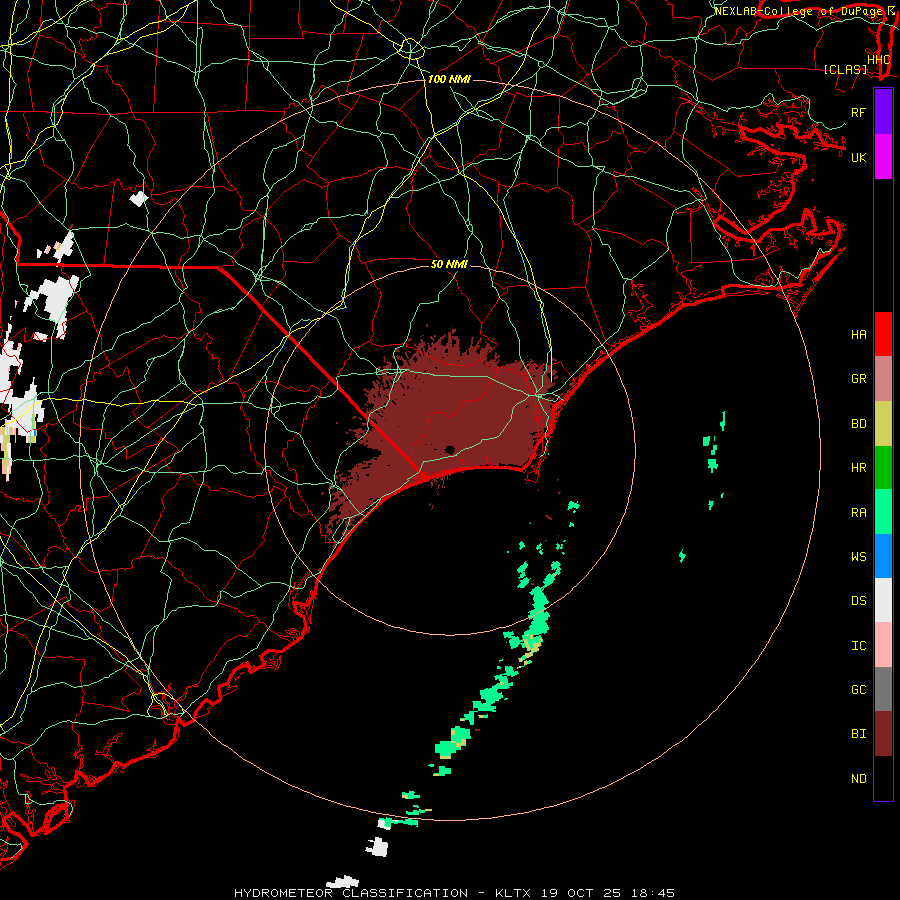Click the ND legend label
The width and height of the screenshot is (900, 900).
coord(858,779)
